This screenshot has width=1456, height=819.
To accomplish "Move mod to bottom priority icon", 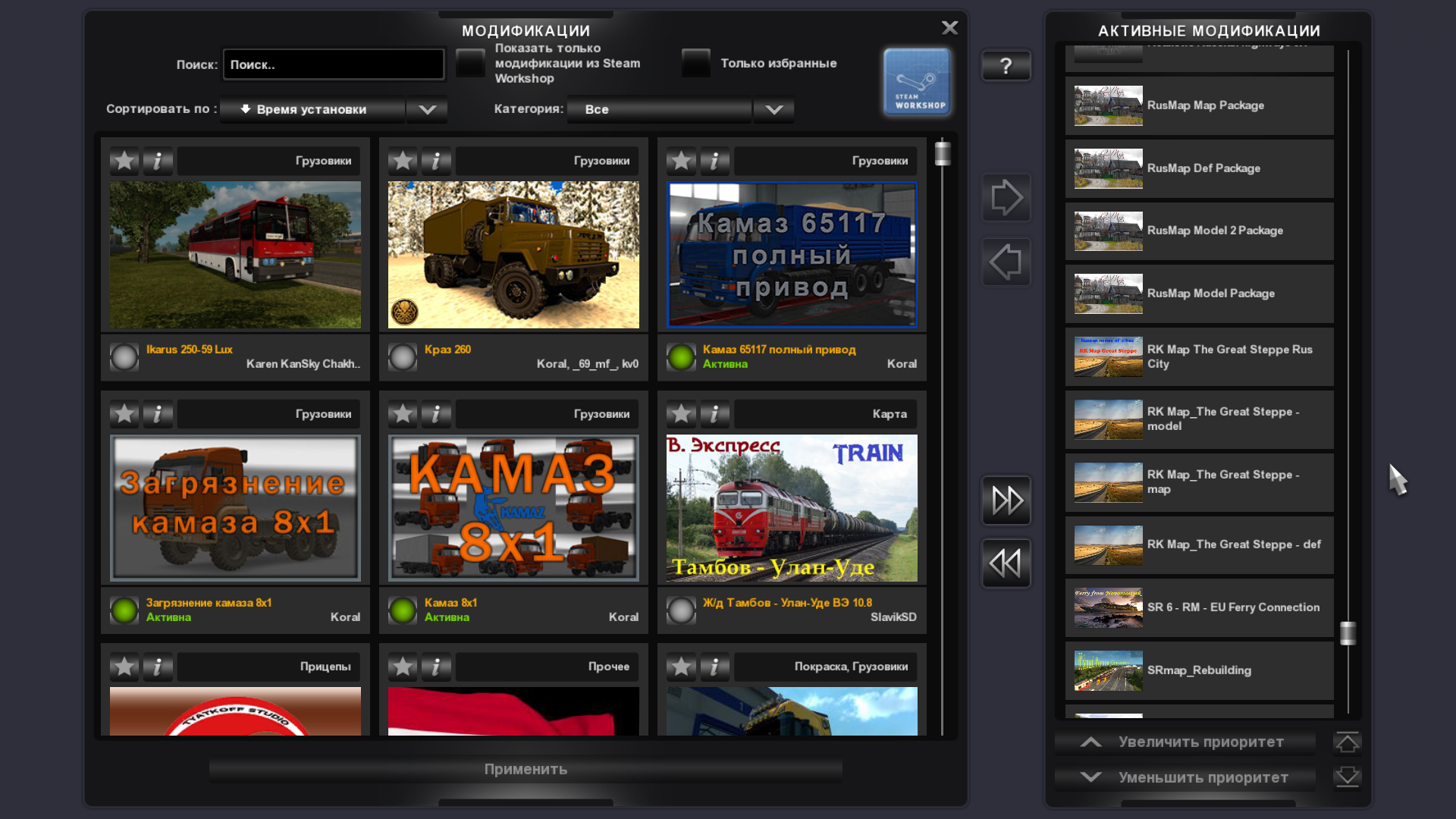I will point(1348,777).
